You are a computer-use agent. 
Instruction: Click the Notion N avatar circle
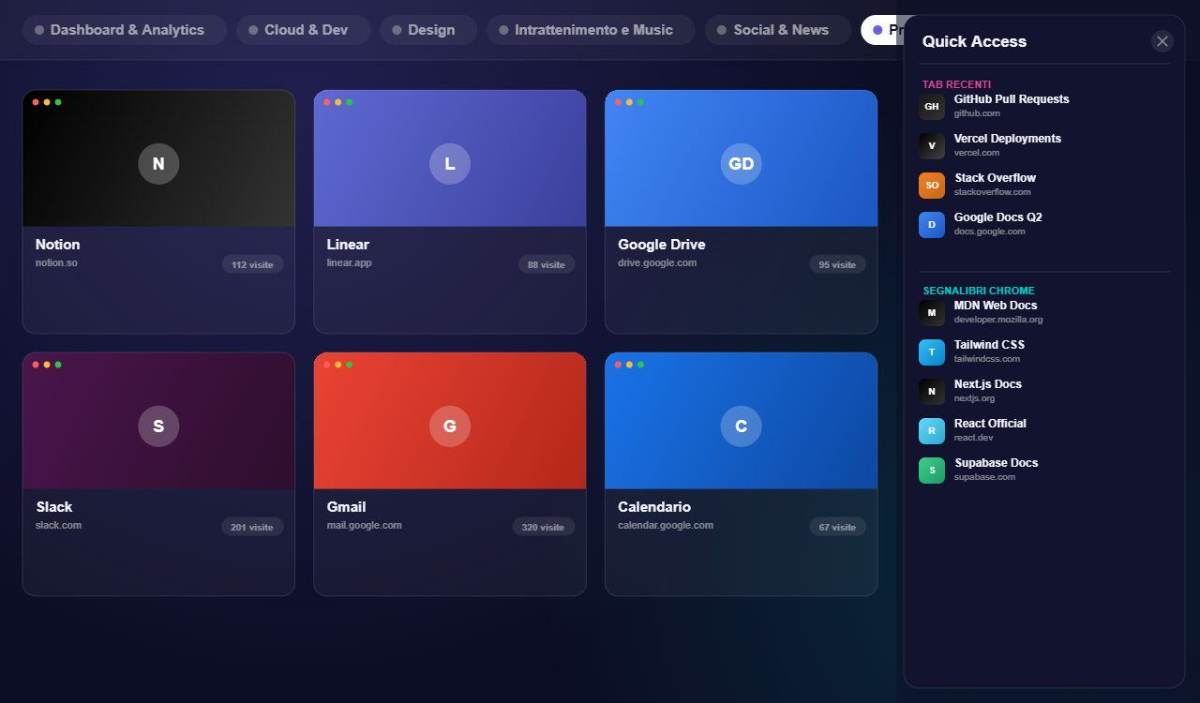(x=158, y=164)
